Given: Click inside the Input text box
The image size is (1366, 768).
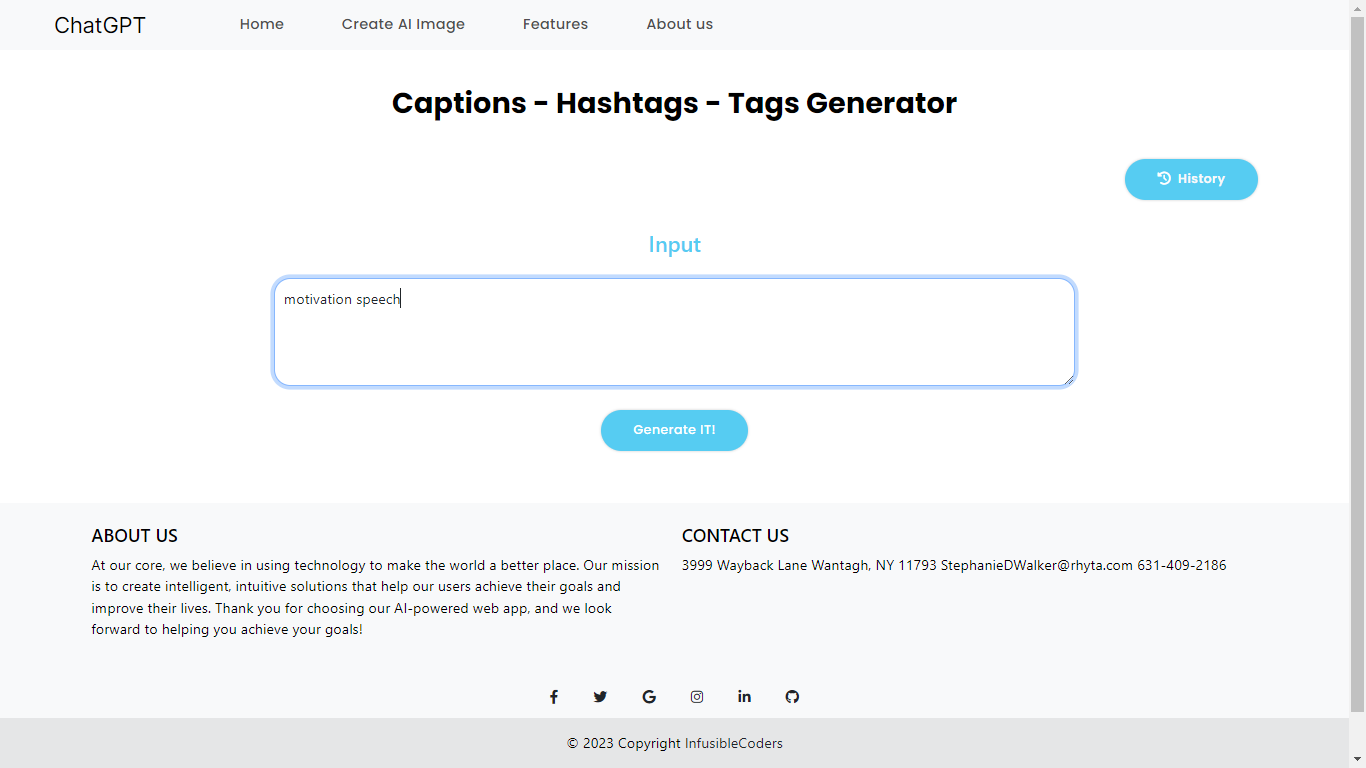Looking at the screenshot, I should point(674,330).
